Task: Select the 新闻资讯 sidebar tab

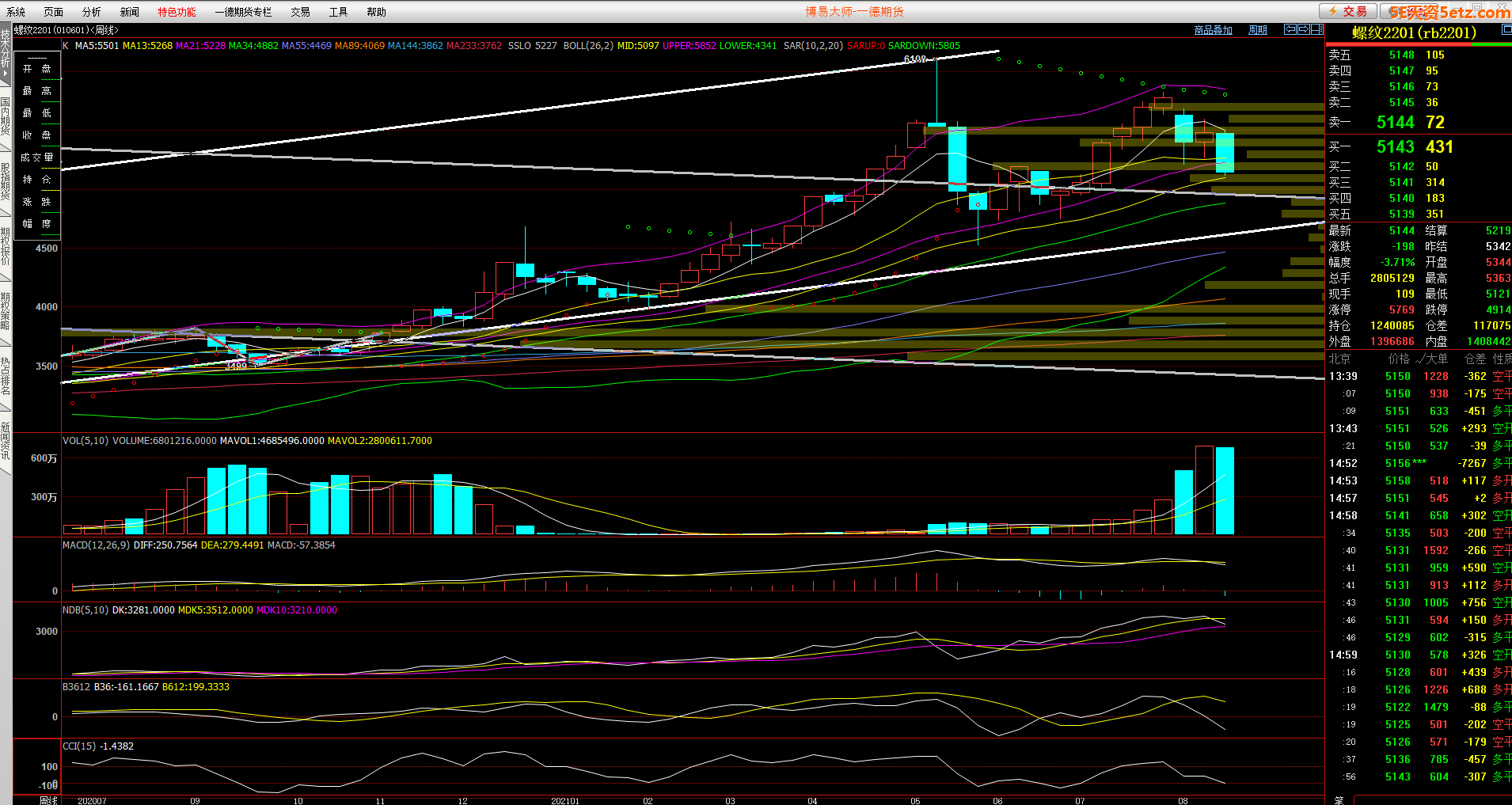Action: [6, 441]
